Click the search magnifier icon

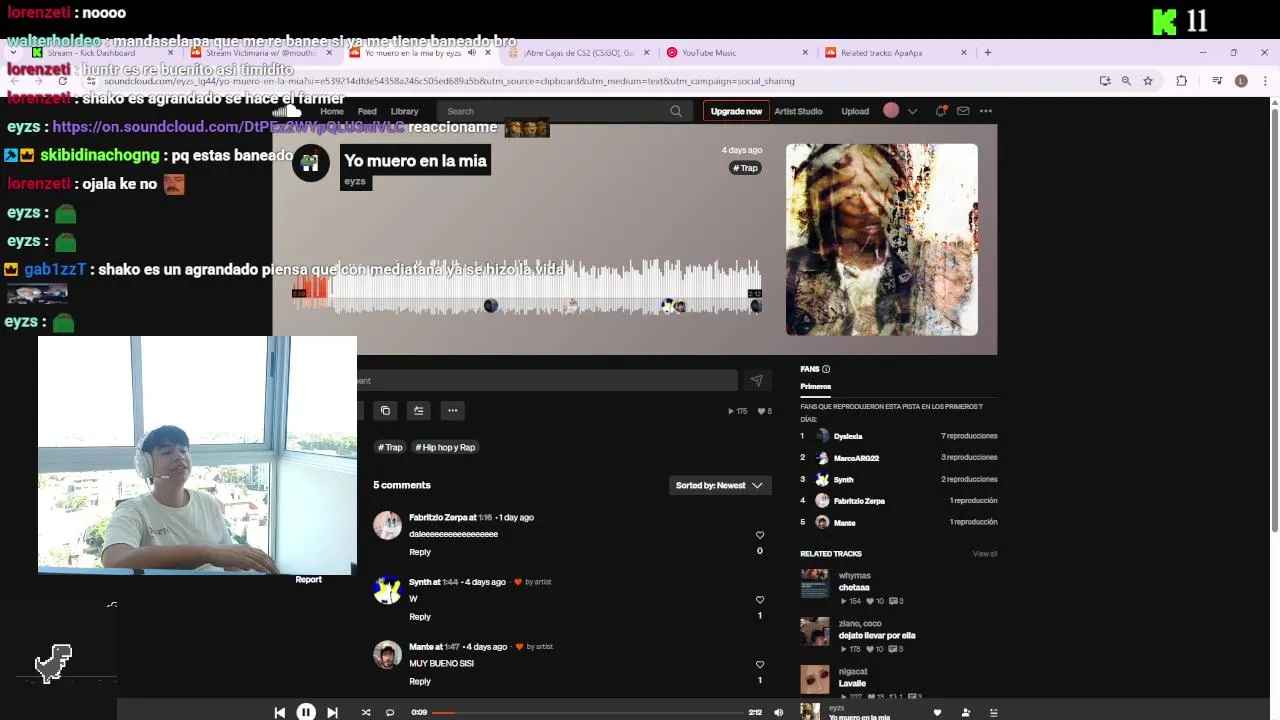(x=676, y=111)
